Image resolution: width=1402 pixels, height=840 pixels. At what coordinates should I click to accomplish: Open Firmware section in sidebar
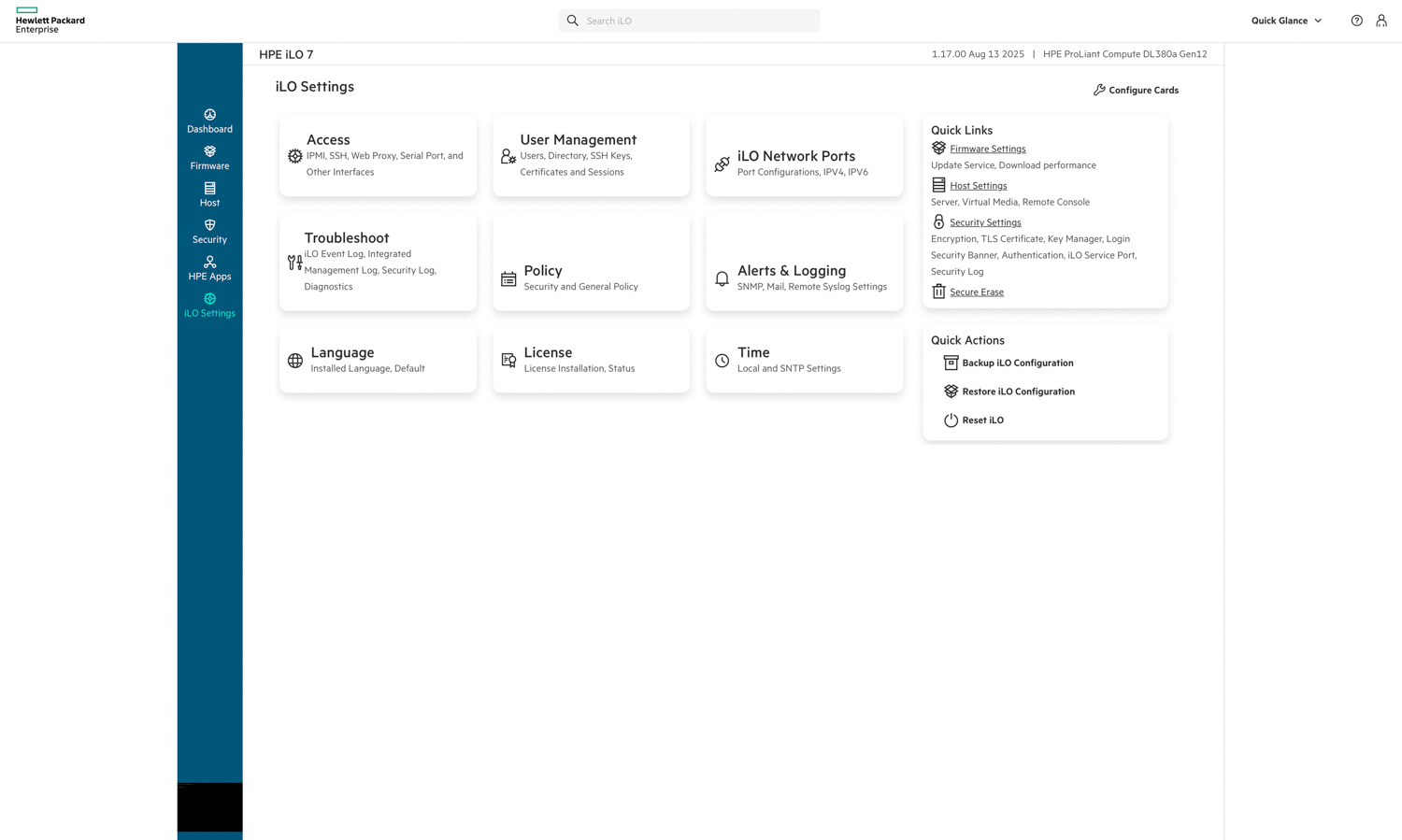click(x=209, y=158)
